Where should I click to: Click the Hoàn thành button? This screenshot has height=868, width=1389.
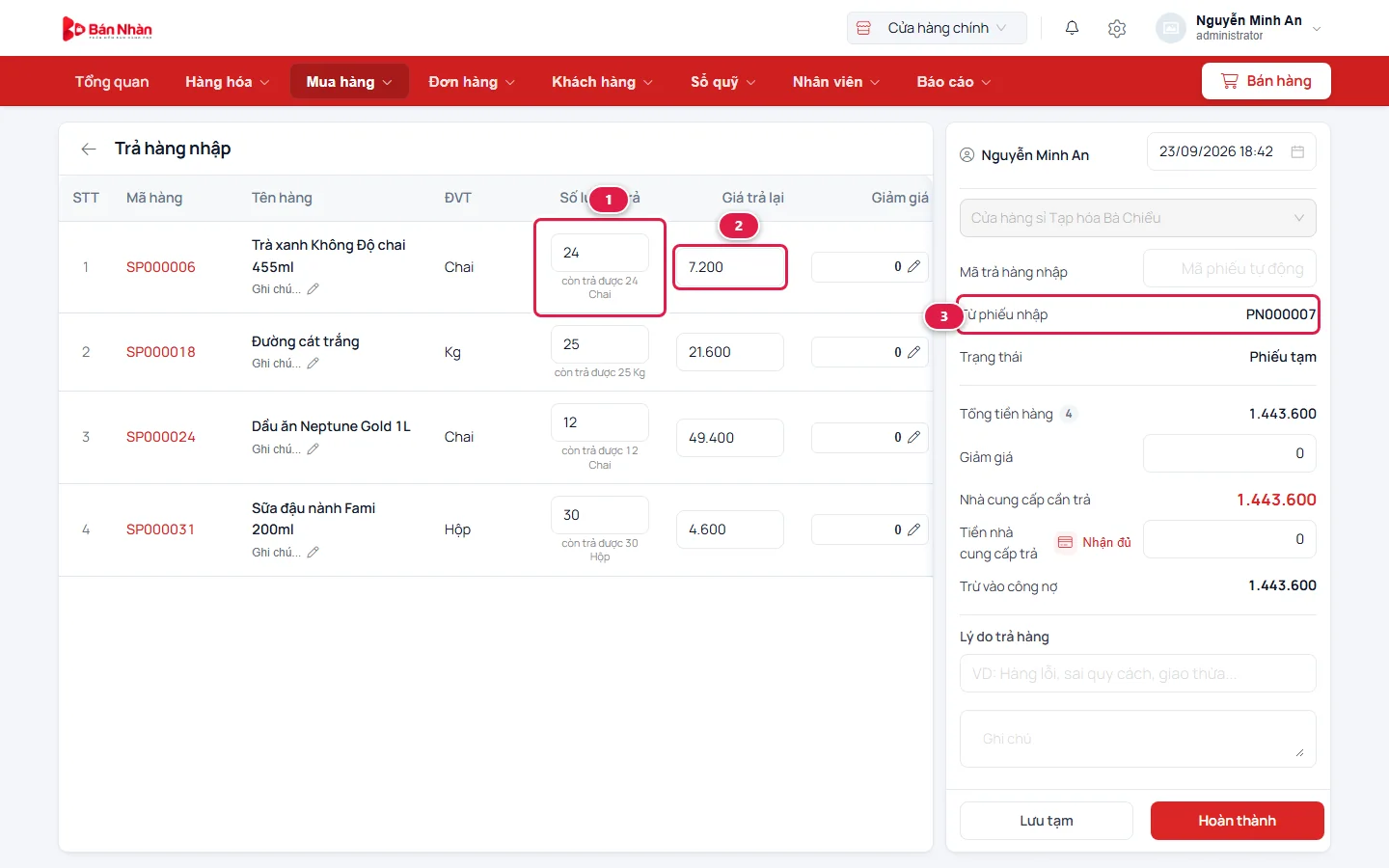(1238, 821)
